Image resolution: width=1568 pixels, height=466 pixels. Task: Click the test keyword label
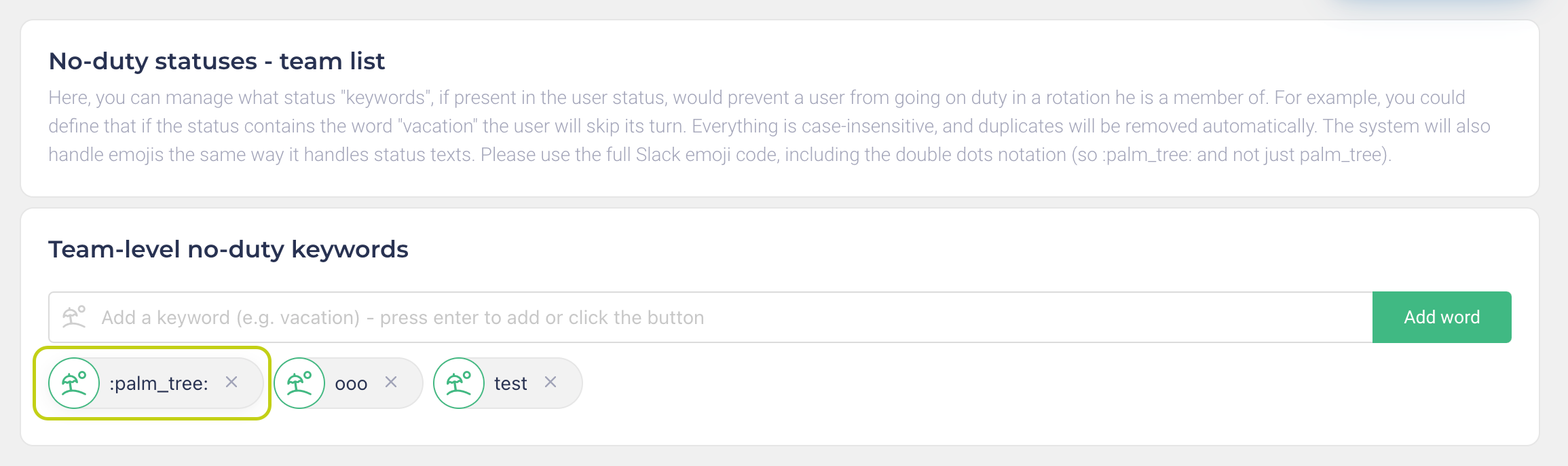click(510, 384)
